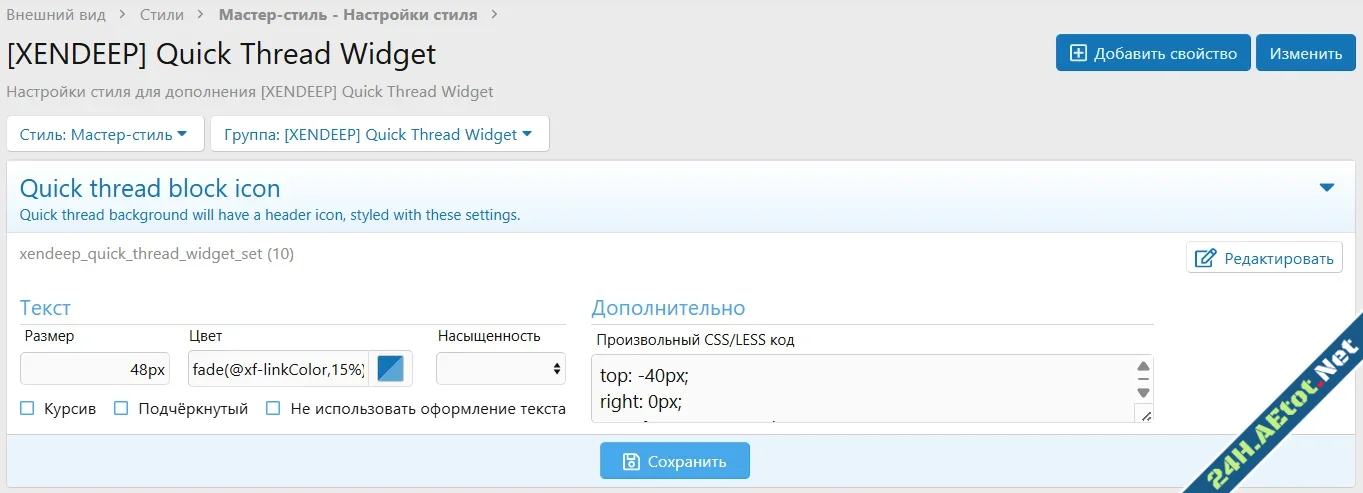This screenshot has height=493, width=1363.
Task: Collapse the Quick thread block icon section
Action: 1327,188
